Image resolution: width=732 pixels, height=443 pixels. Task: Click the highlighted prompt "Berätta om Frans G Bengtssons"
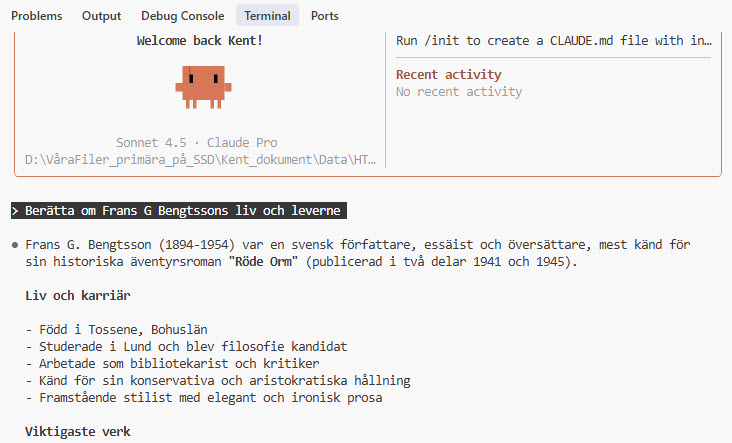[178, 211]
